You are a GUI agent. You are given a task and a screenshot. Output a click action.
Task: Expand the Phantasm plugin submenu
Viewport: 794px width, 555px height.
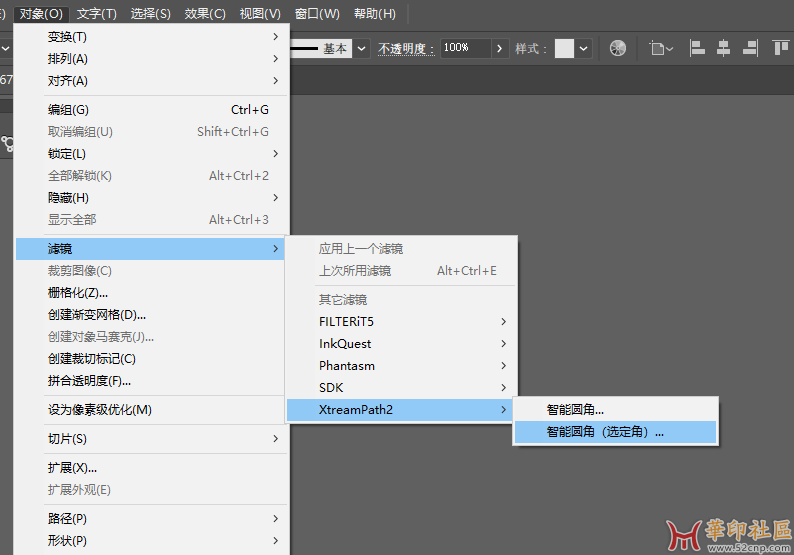(x=401, y=366)
